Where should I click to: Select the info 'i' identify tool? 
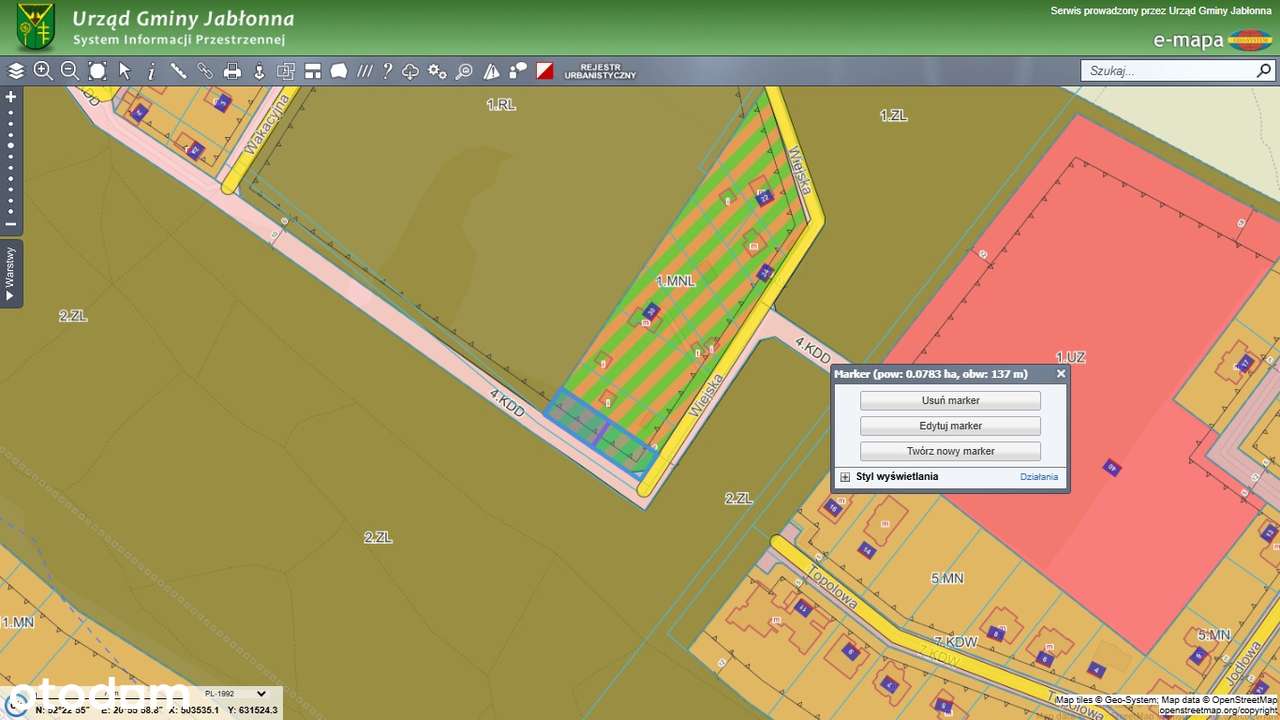pyautogui.click(x=151, y=71)
